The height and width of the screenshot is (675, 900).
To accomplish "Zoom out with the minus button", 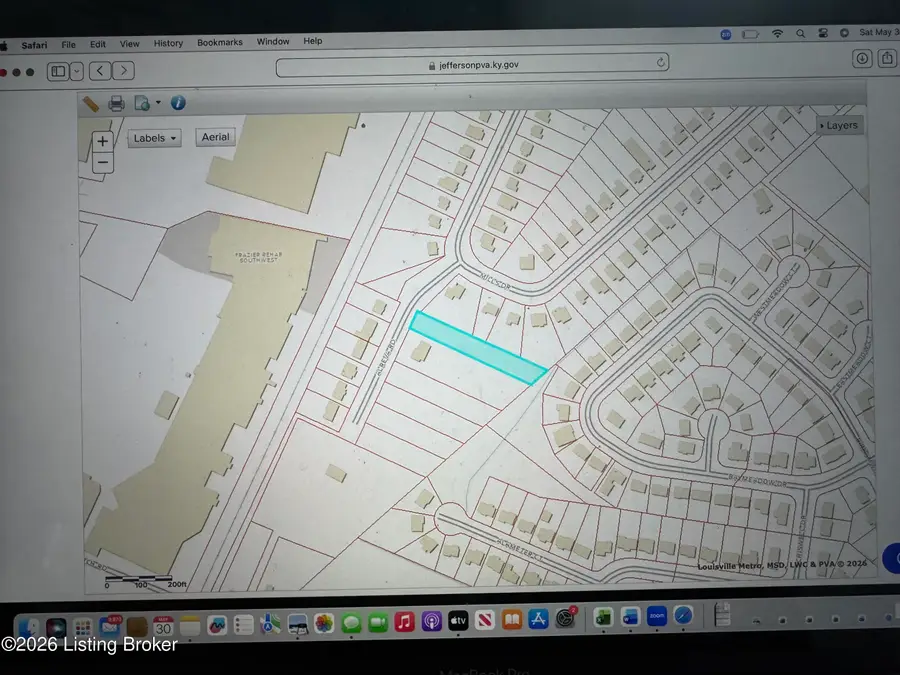I will [x=103, y=162].
